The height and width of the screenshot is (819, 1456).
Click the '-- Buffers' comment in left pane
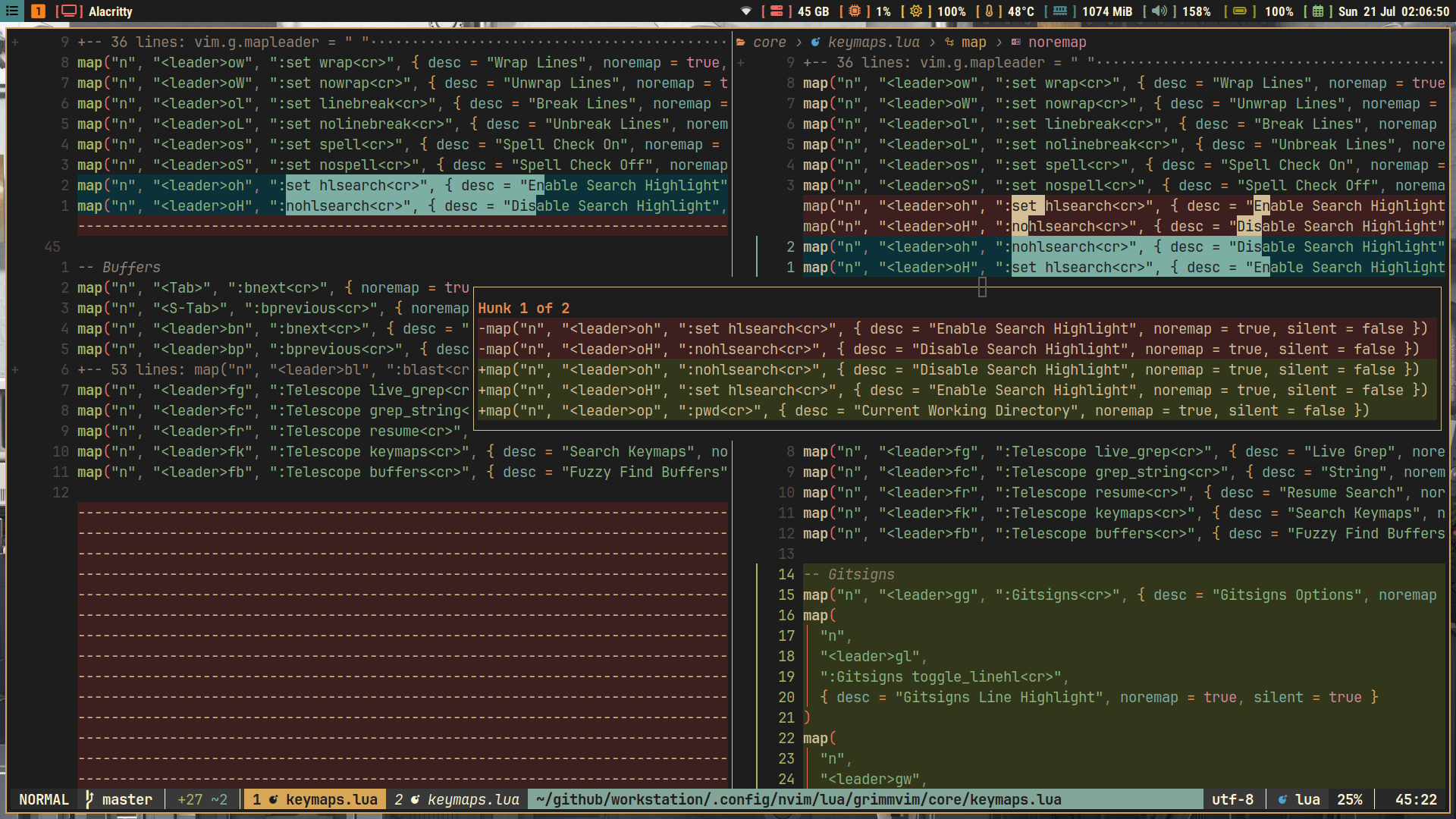(119, 268)
